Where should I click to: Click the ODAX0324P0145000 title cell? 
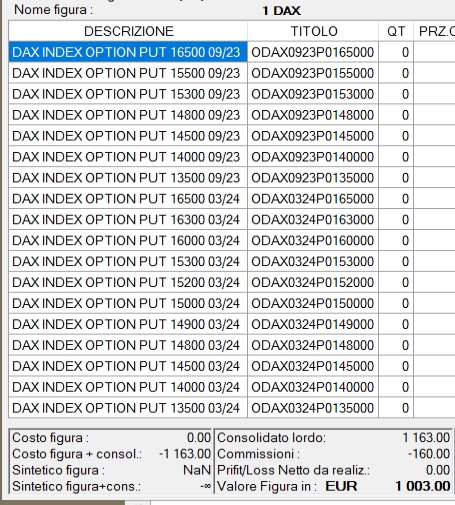(313, 366)
